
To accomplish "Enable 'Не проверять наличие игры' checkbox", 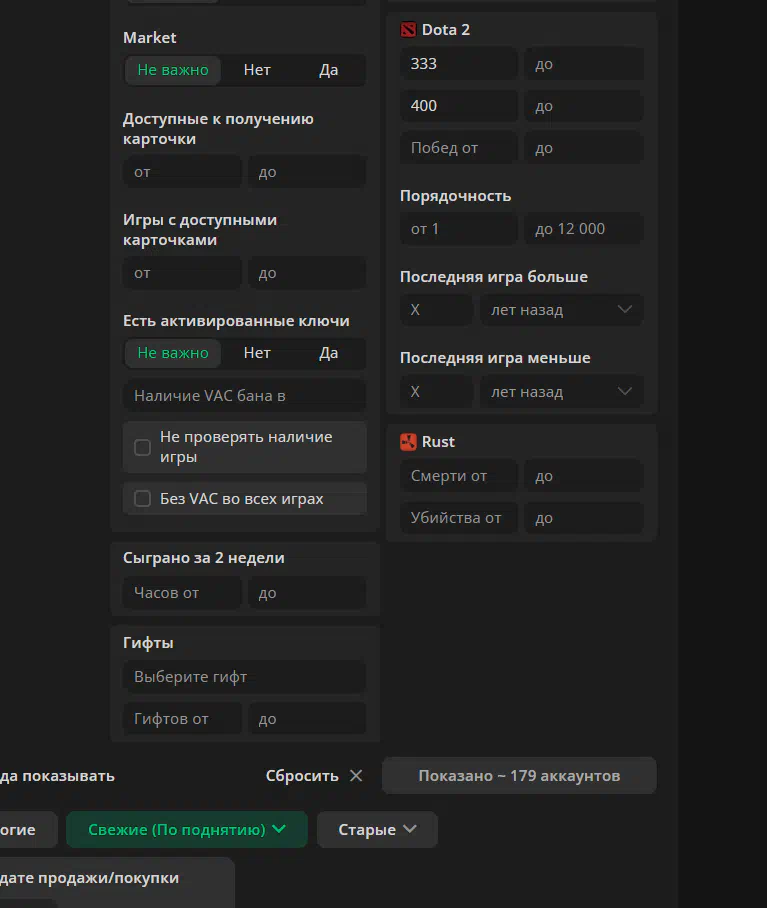I will point(143,447).
